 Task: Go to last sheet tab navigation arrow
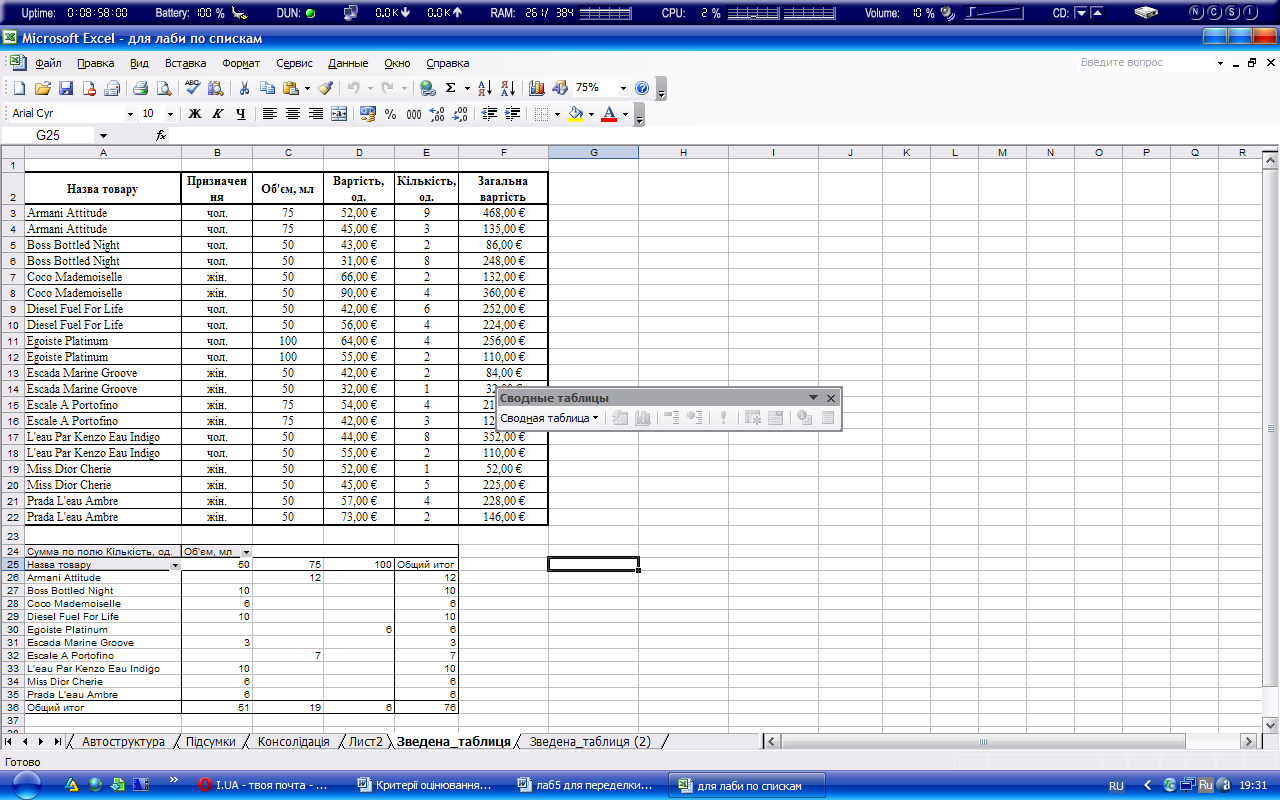click(58, 742)
